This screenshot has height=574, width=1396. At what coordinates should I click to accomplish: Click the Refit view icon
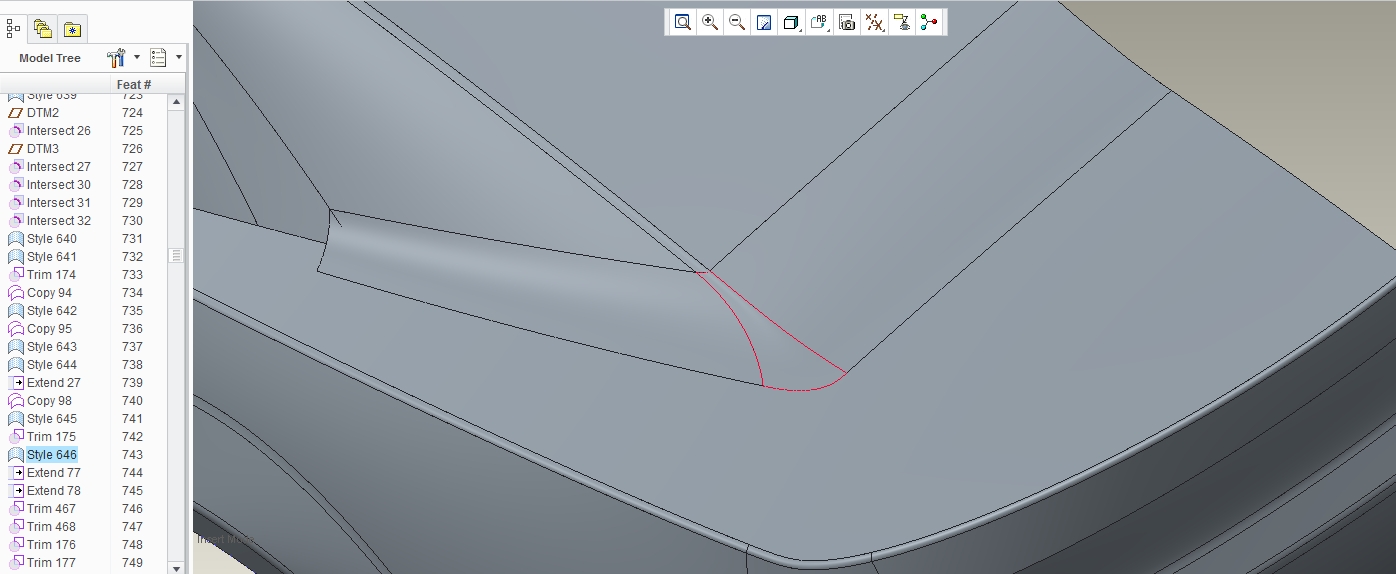[x=683, y=22]
